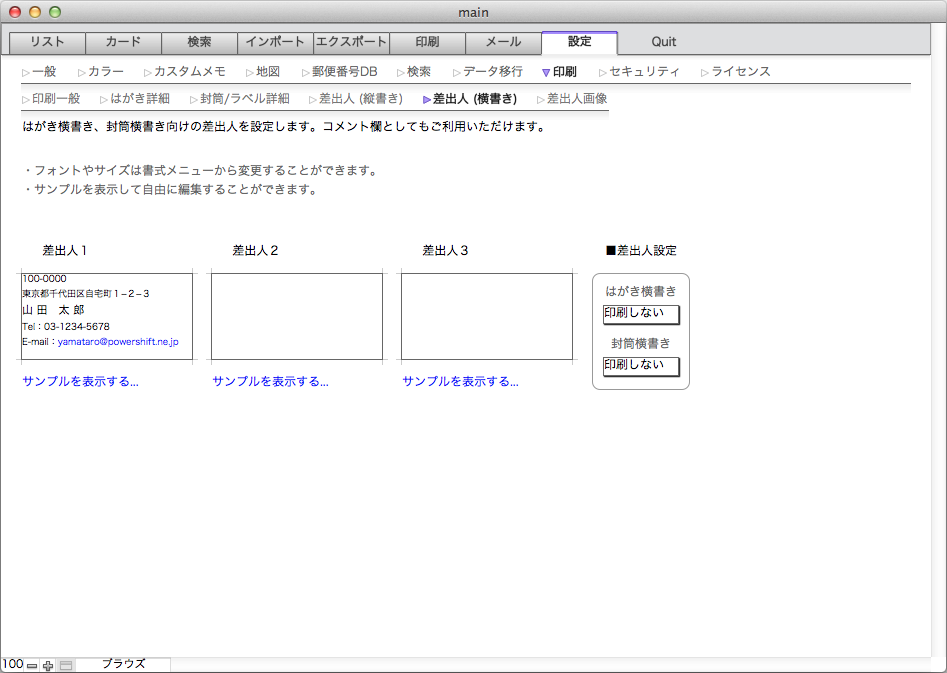The height and width of the screenshot is (673, 947).
Task: Switch to the リスト tab
Action: click(x=47, y=43)
